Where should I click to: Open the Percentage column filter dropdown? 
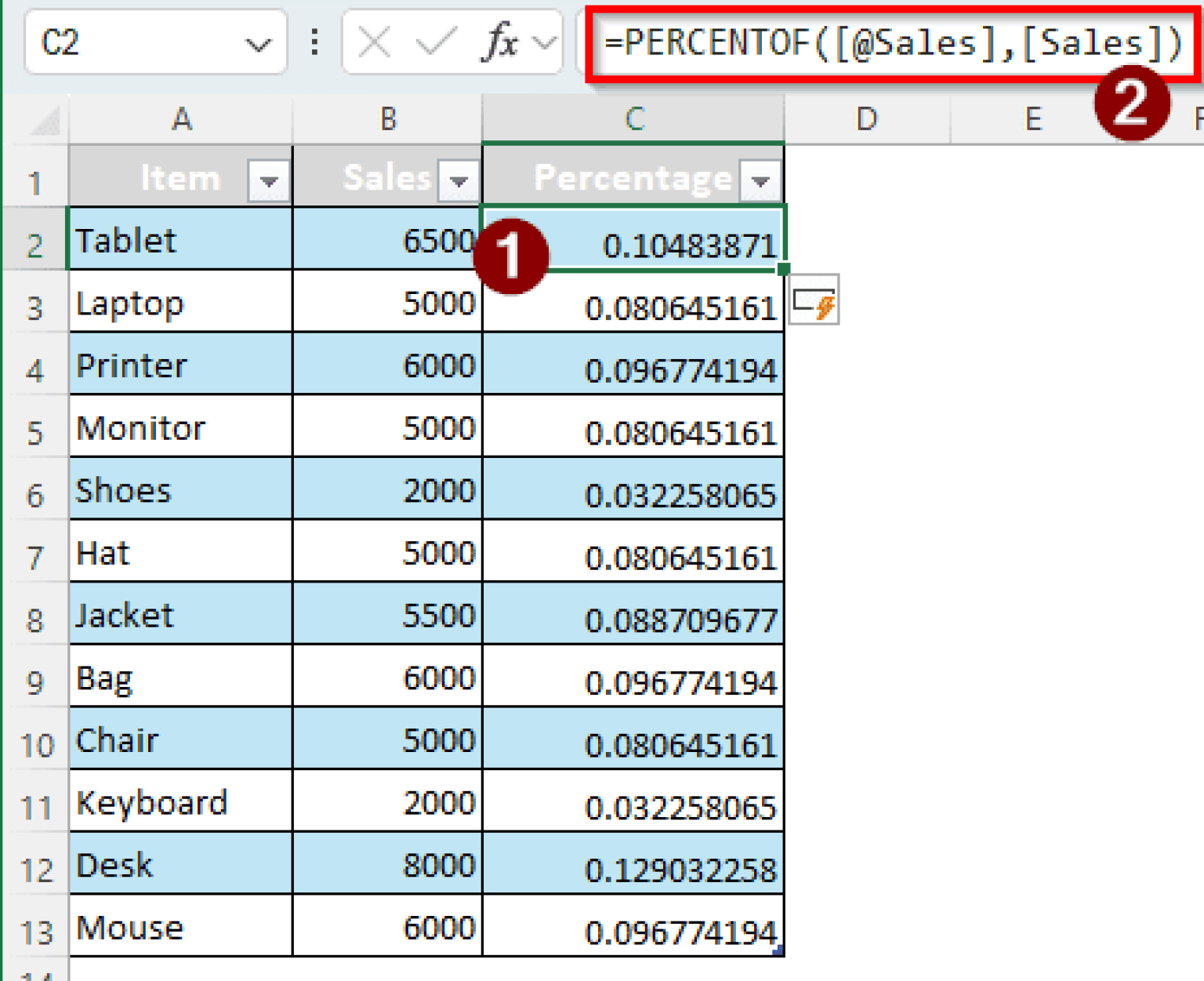click(x=759, y=179)
